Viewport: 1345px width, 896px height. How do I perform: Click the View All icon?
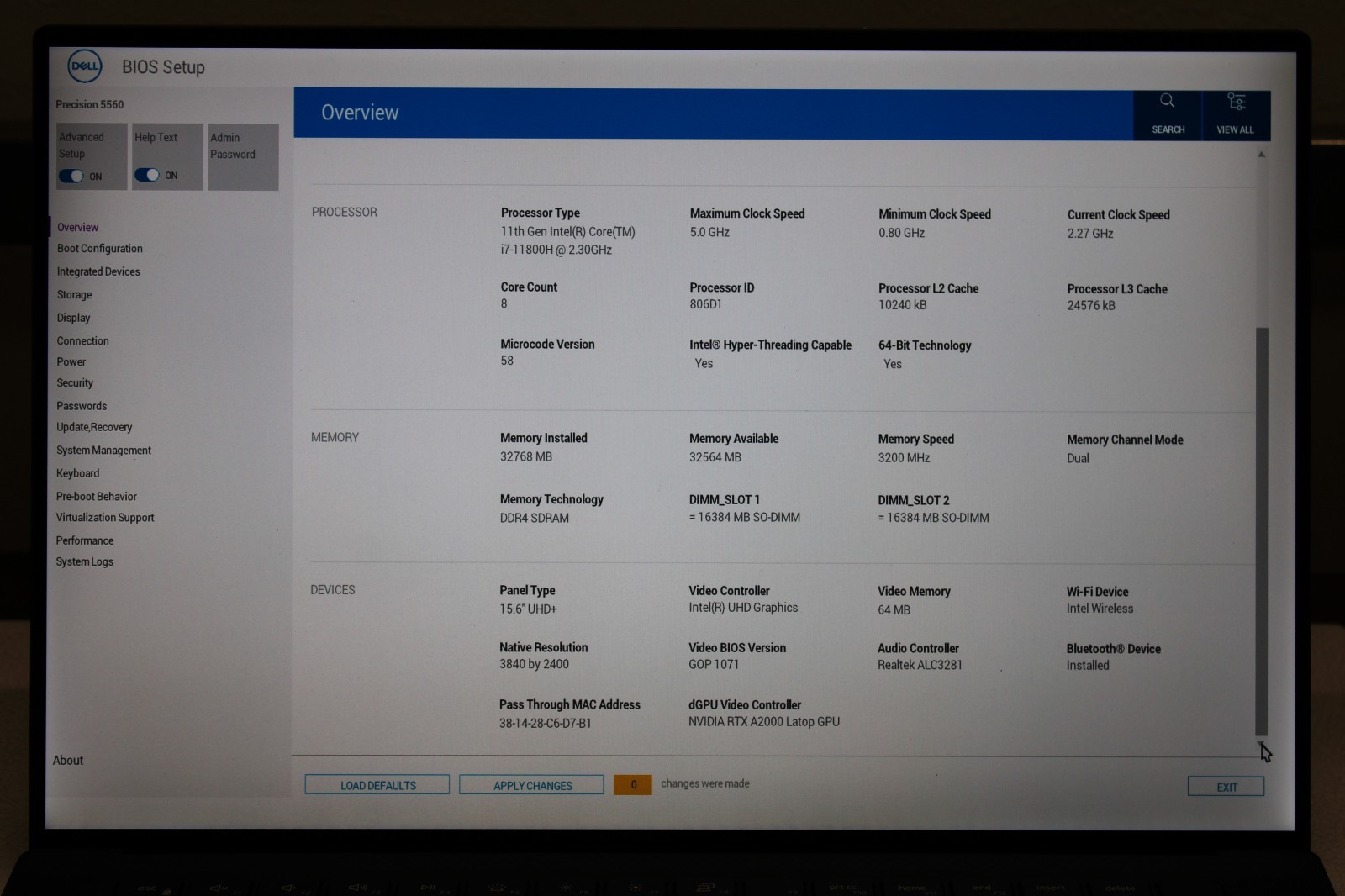pyautogui.click(x=1236, y=102)
